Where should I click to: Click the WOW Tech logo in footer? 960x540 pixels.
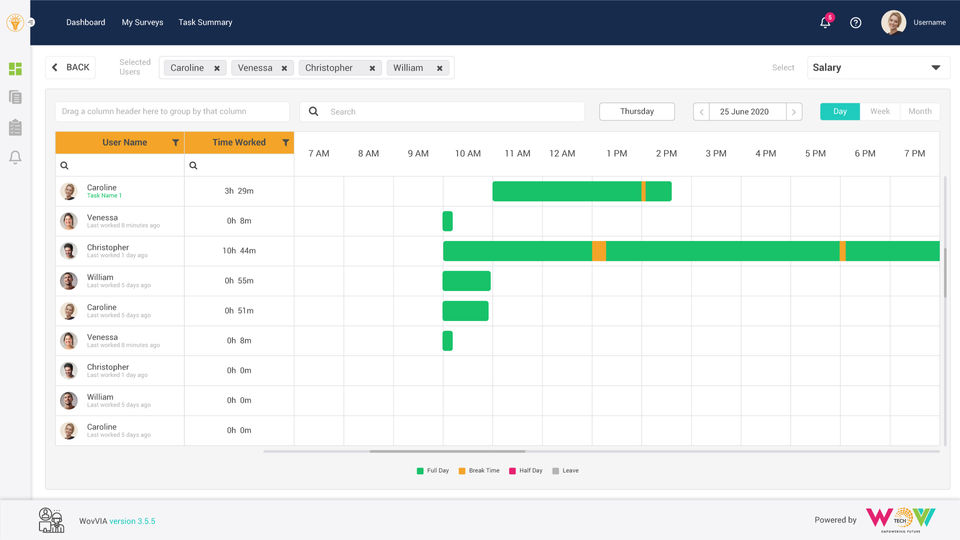tap(901, 519)
